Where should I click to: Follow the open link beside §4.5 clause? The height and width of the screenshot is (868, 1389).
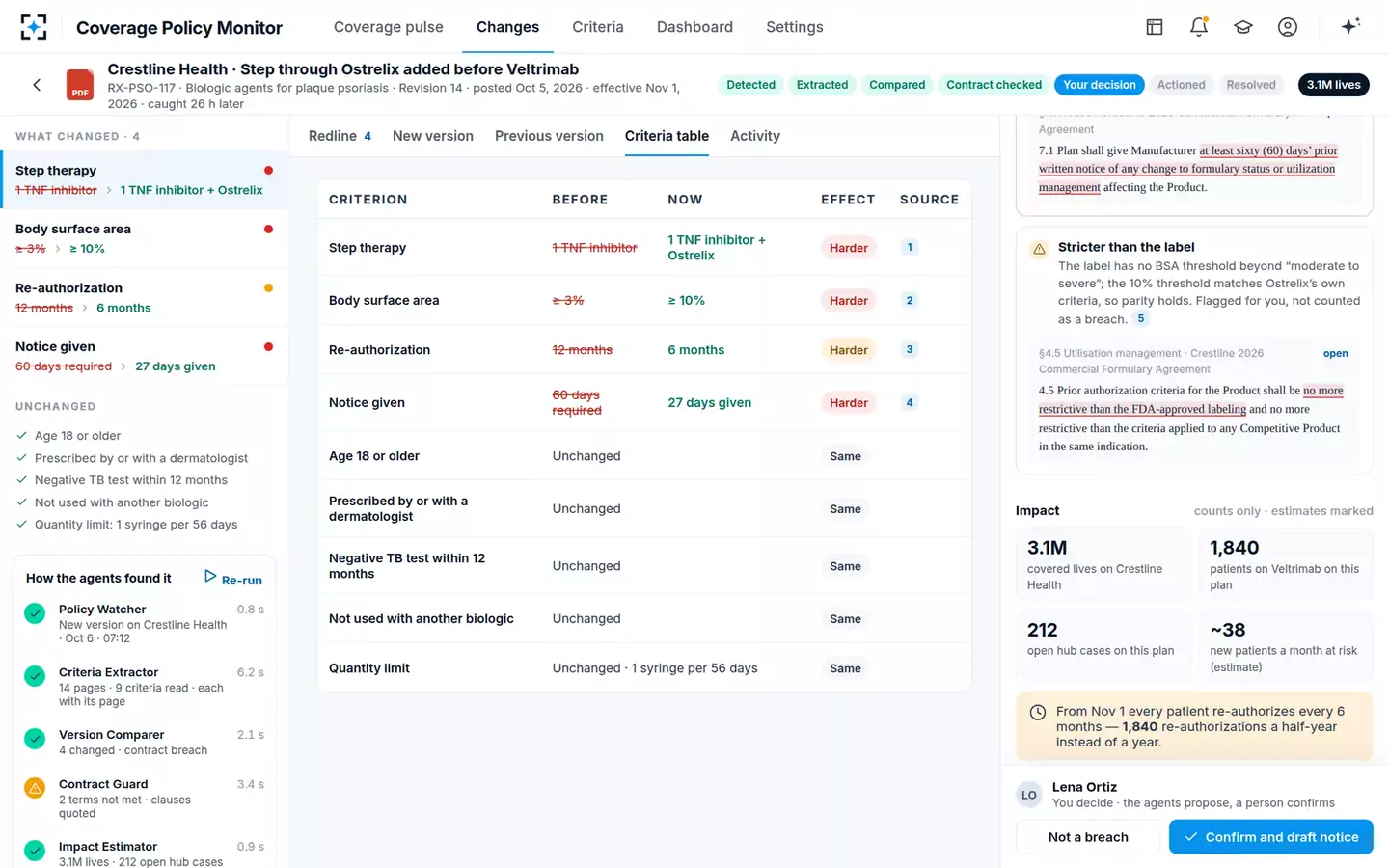pyautogui.click(x=1336, y=353)
